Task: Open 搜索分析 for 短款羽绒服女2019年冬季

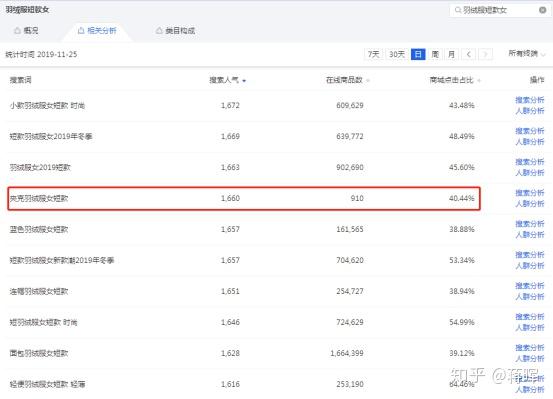Action: [529, 131]
